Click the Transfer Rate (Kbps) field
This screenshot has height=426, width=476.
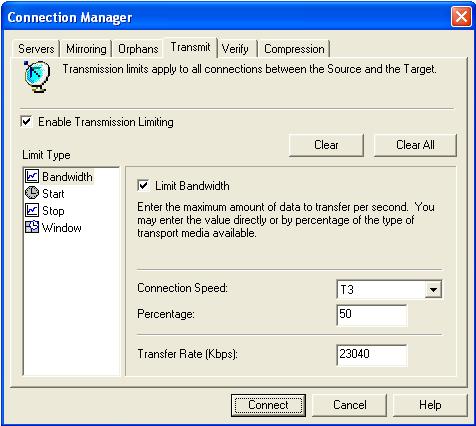(x=372, y=355)
